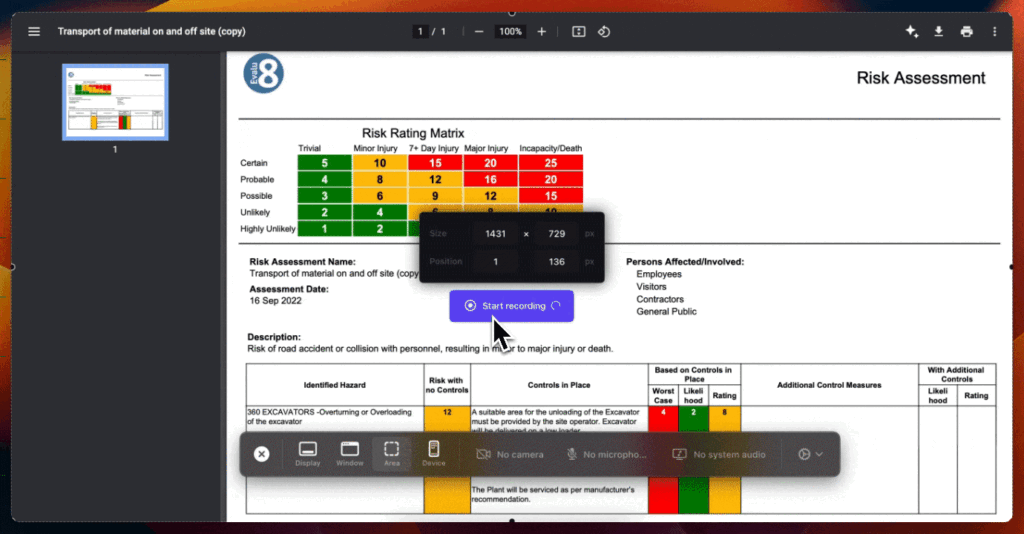Click the fit to page icon
This screenshot has height=534, width=1024.
click(x=579, y=31)
